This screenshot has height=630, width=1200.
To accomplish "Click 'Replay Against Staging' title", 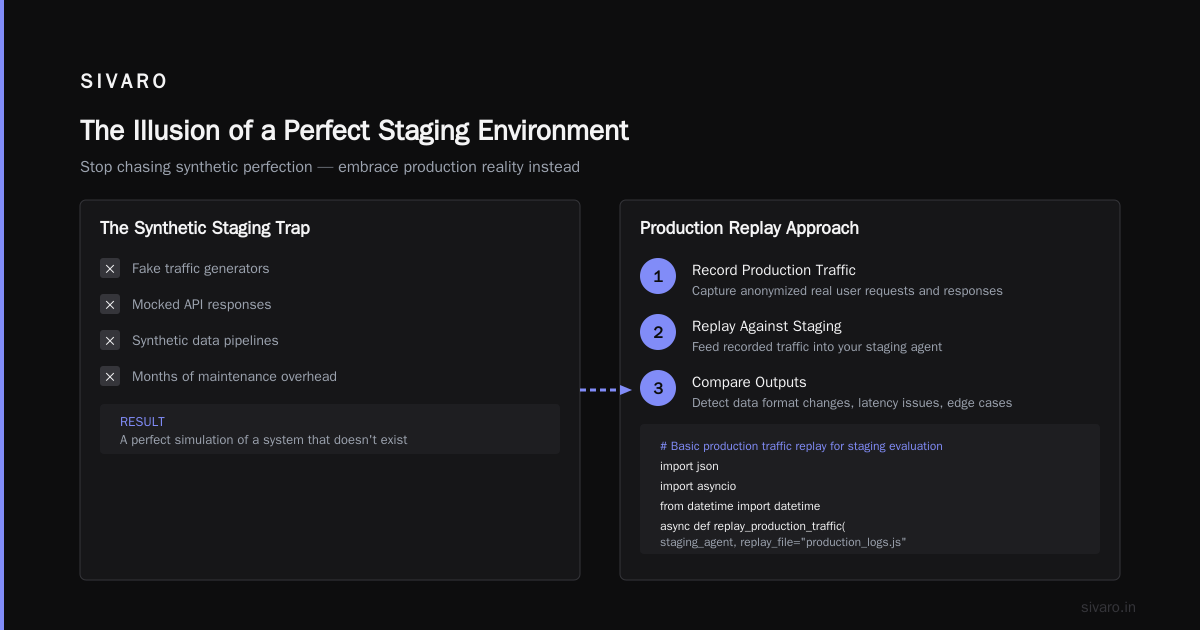I will pyautogui.click(x=766, y=326).
